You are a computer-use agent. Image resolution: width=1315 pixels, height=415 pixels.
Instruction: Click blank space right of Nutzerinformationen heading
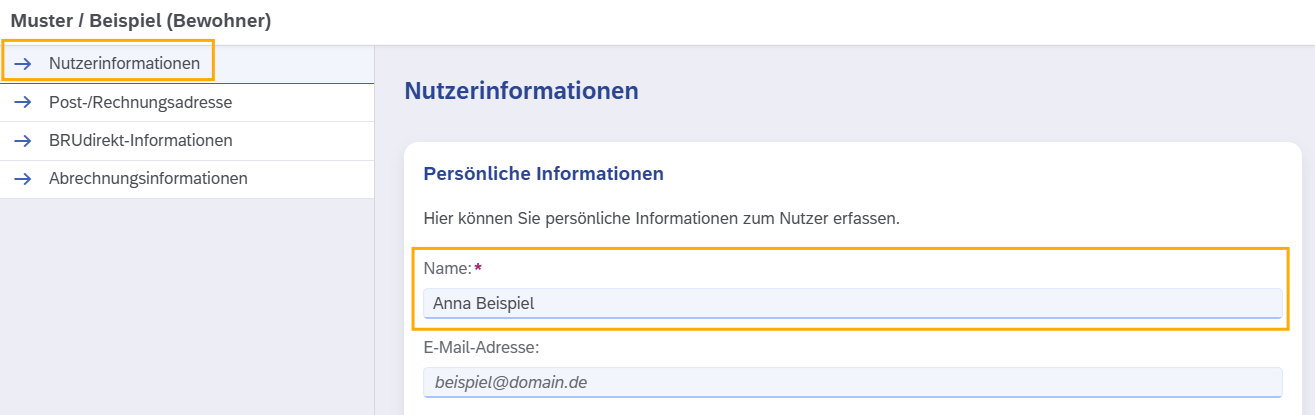click(970, 91)
